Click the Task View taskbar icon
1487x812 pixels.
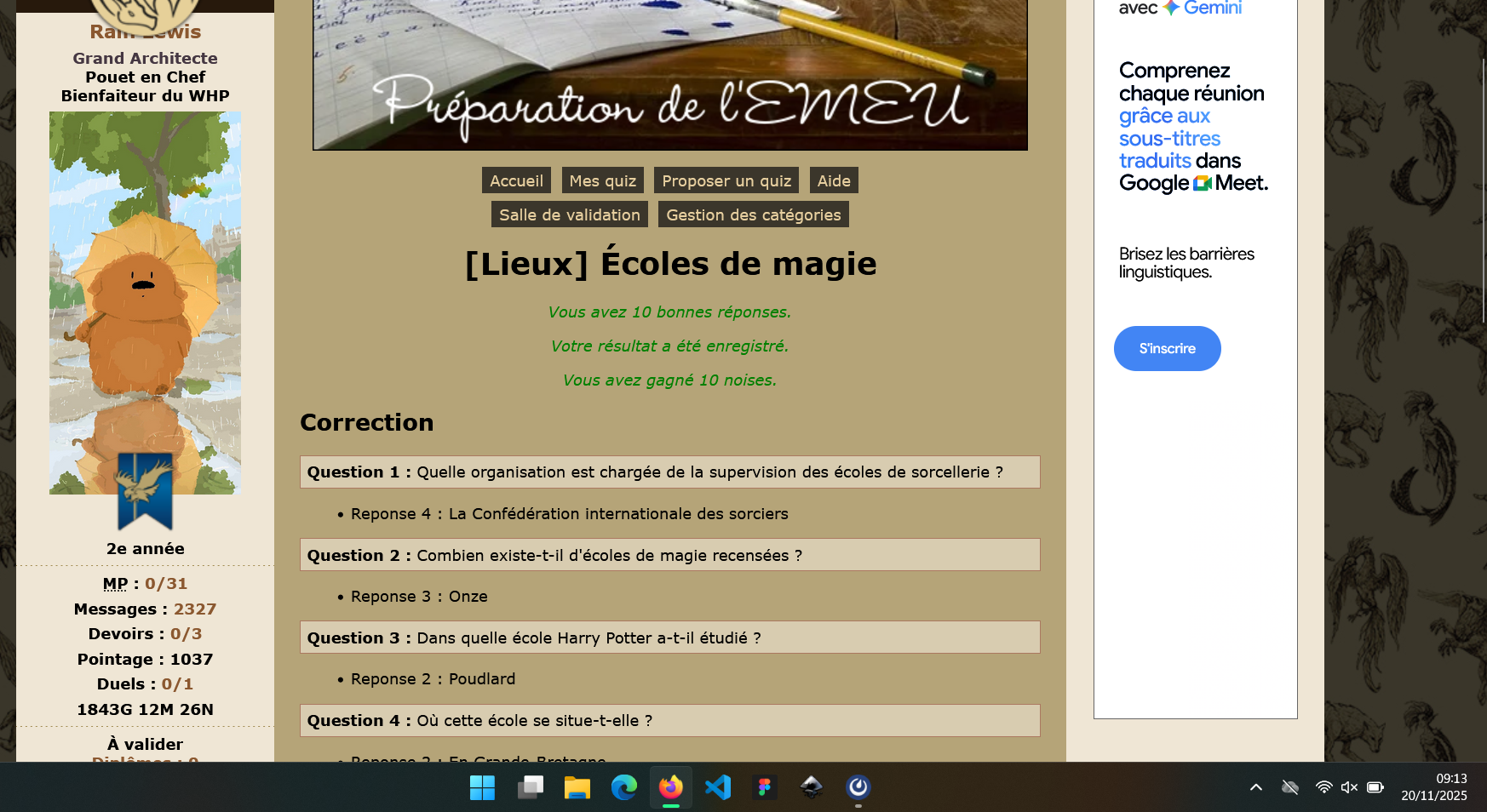(530, 787)
